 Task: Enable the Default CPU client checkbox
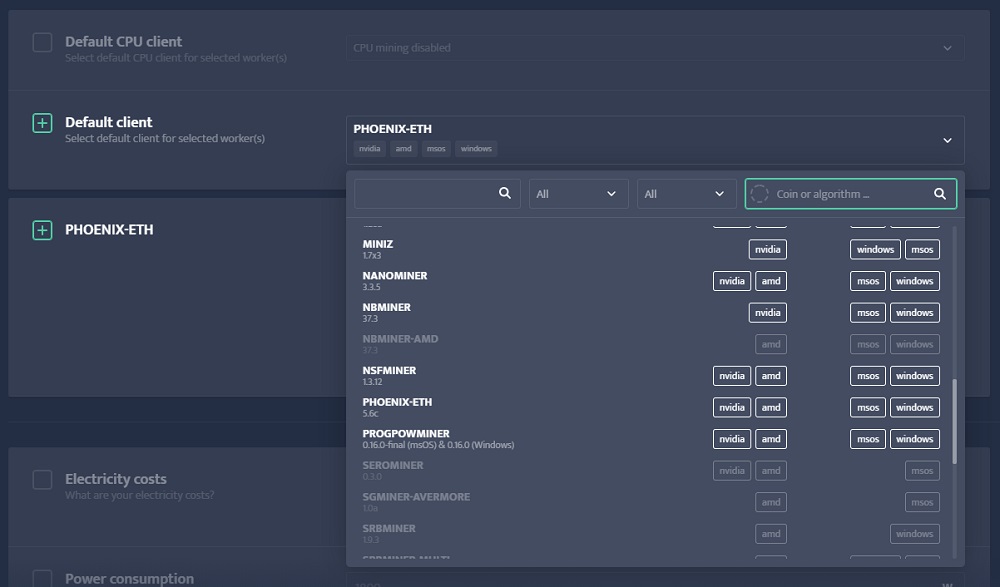point(42,43)
